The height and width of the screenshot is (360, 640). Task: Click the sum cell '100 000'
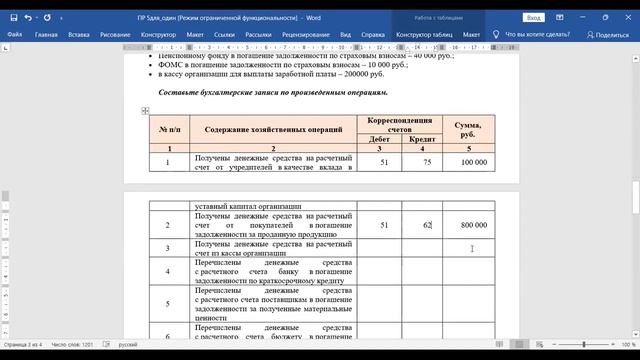tap(469, 162)
